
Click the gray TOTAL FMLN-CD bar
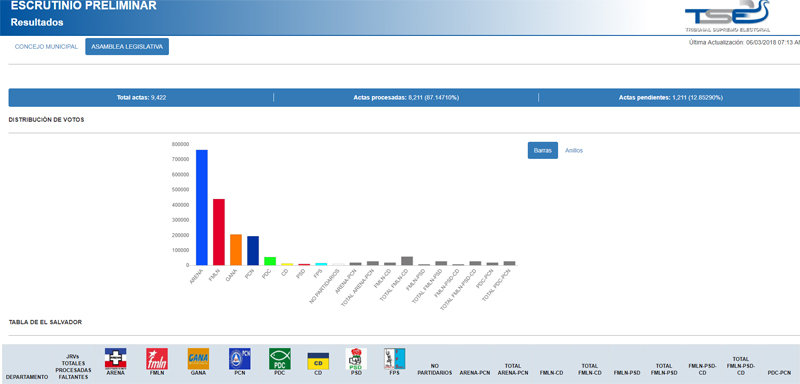[x=407, y=261]
